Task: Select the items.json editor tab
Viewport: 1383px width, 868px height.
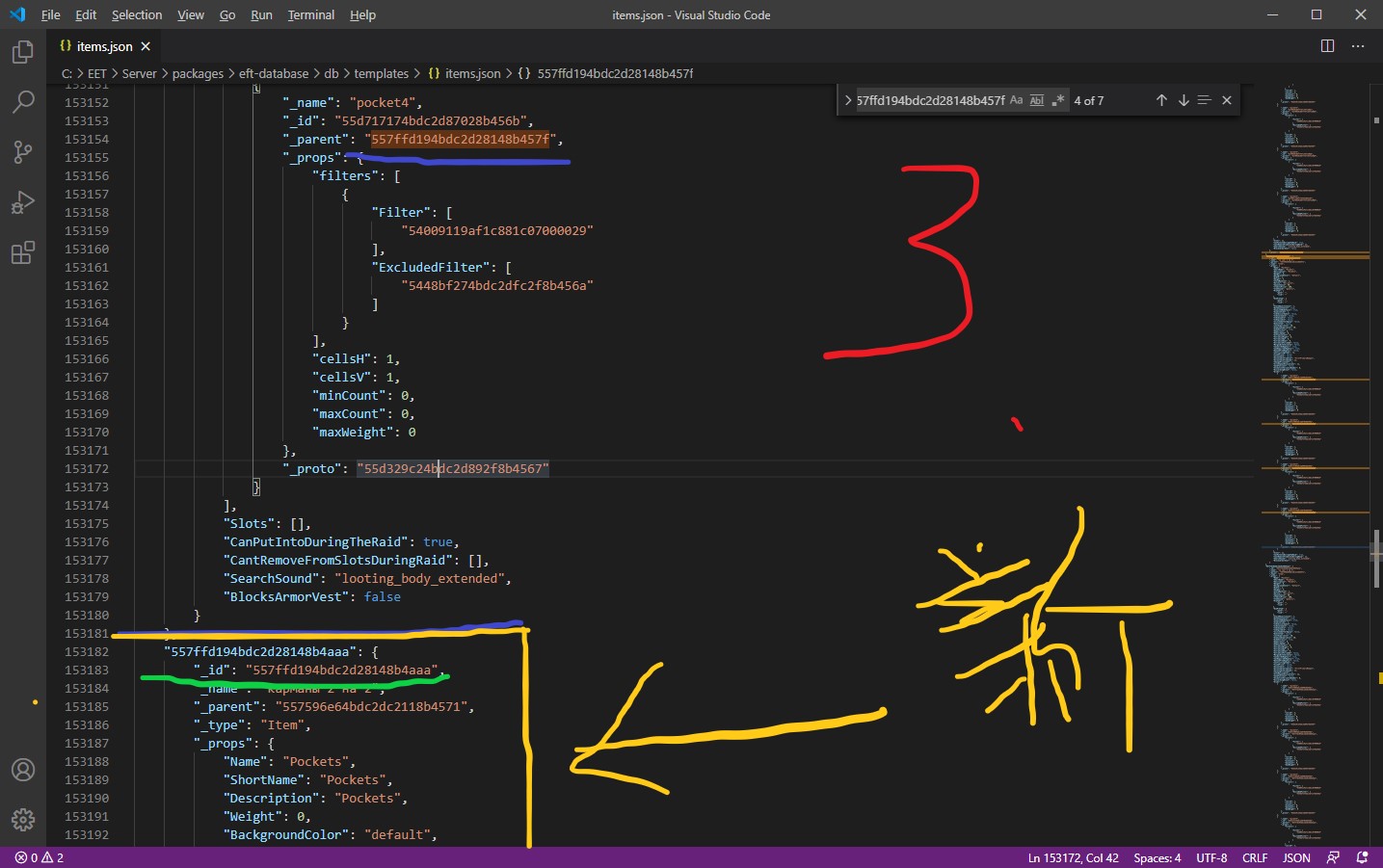Action: (x=105, y=46)
